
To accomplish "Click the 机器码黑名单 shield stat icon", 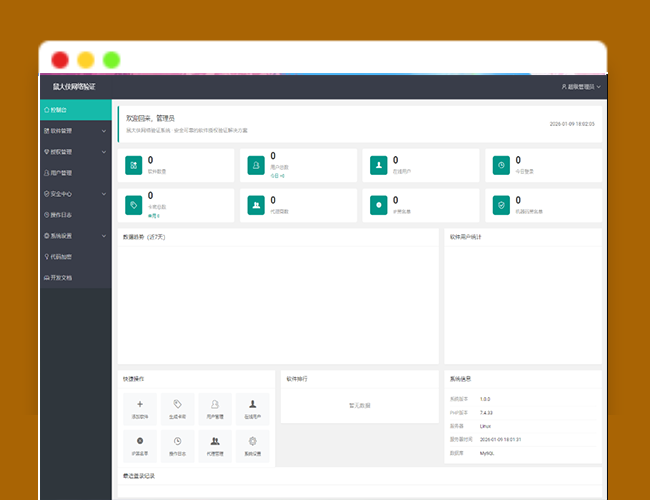I will pos(501,205).
